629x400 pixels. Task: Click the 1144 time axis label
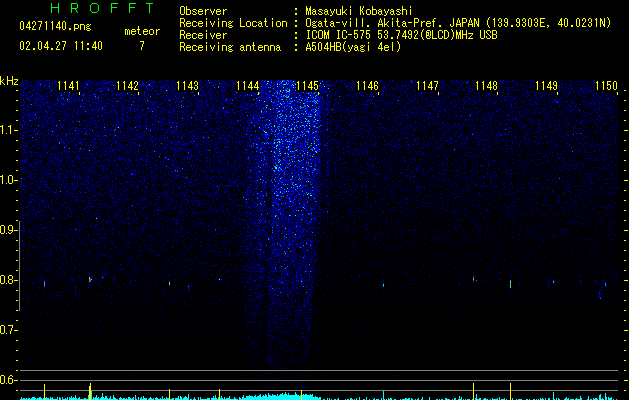tap(248, 86)
